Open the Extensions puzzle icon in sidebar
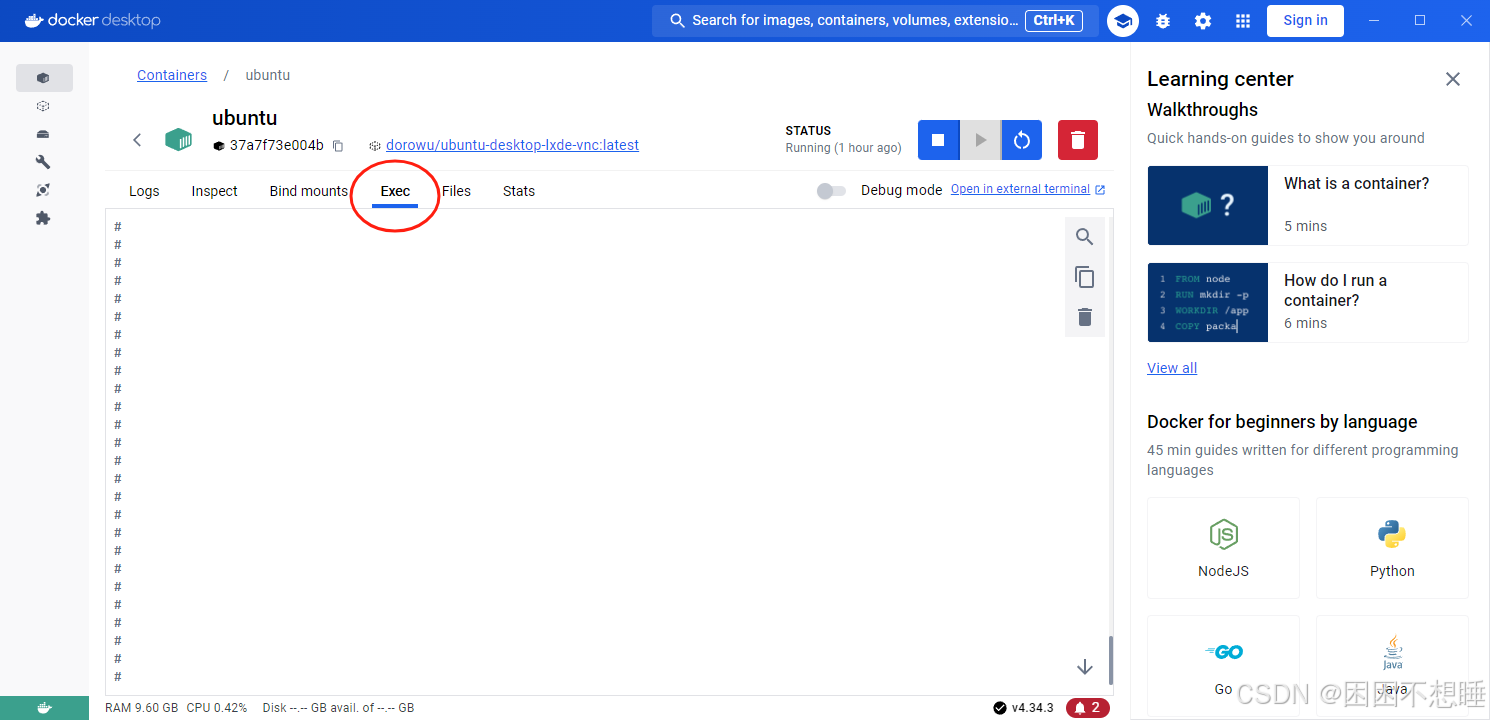Screen dimensions: 1490x720 pos(43,218)
